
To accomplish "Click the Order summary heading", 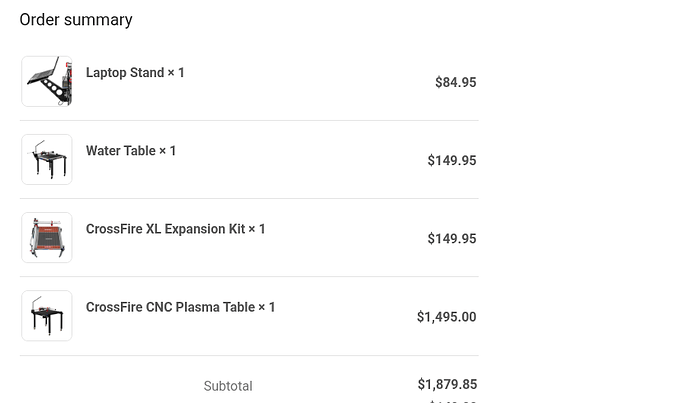I will [x=76, y=20].
